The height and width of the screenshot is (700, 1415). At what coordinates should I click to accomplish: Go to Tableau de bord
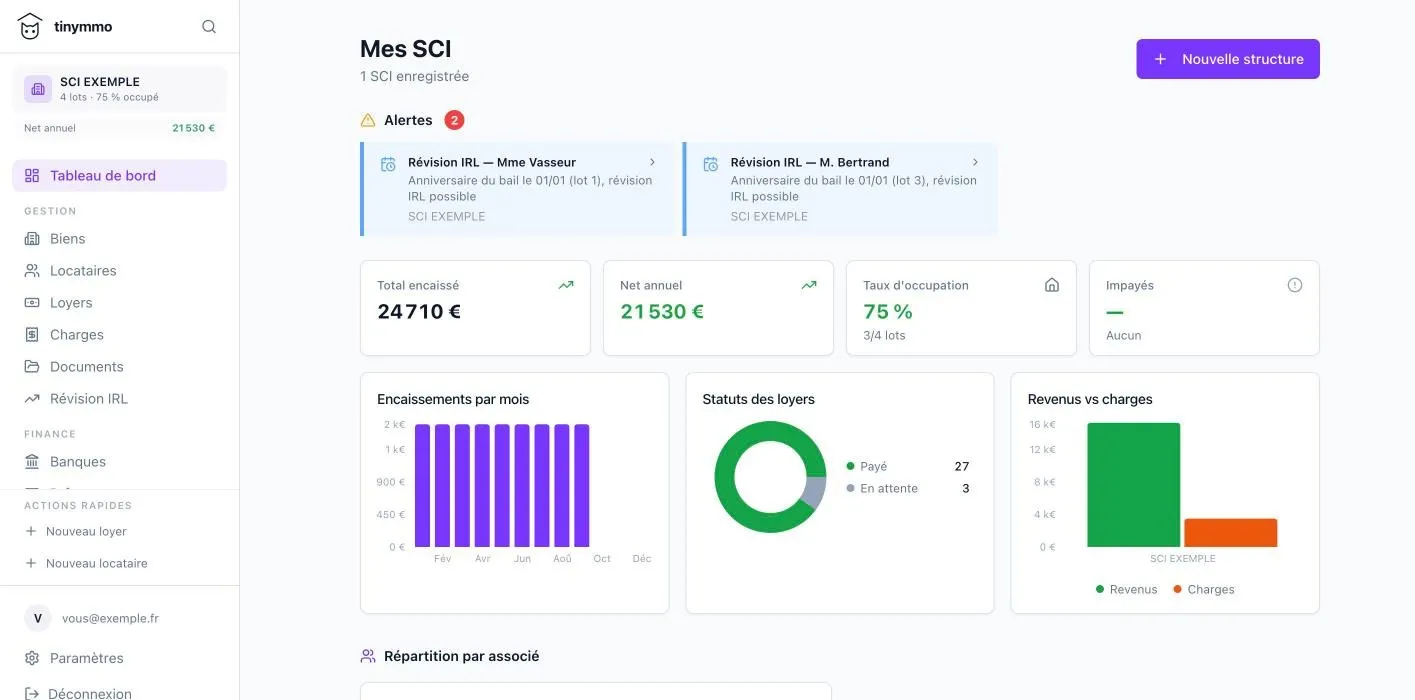point(120,176)
